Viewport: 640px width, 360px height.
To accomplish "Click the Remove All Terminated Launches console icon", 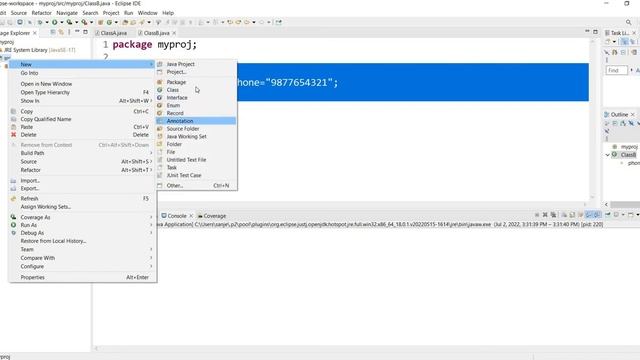I will pyautogui.click(x=553, y=215).
